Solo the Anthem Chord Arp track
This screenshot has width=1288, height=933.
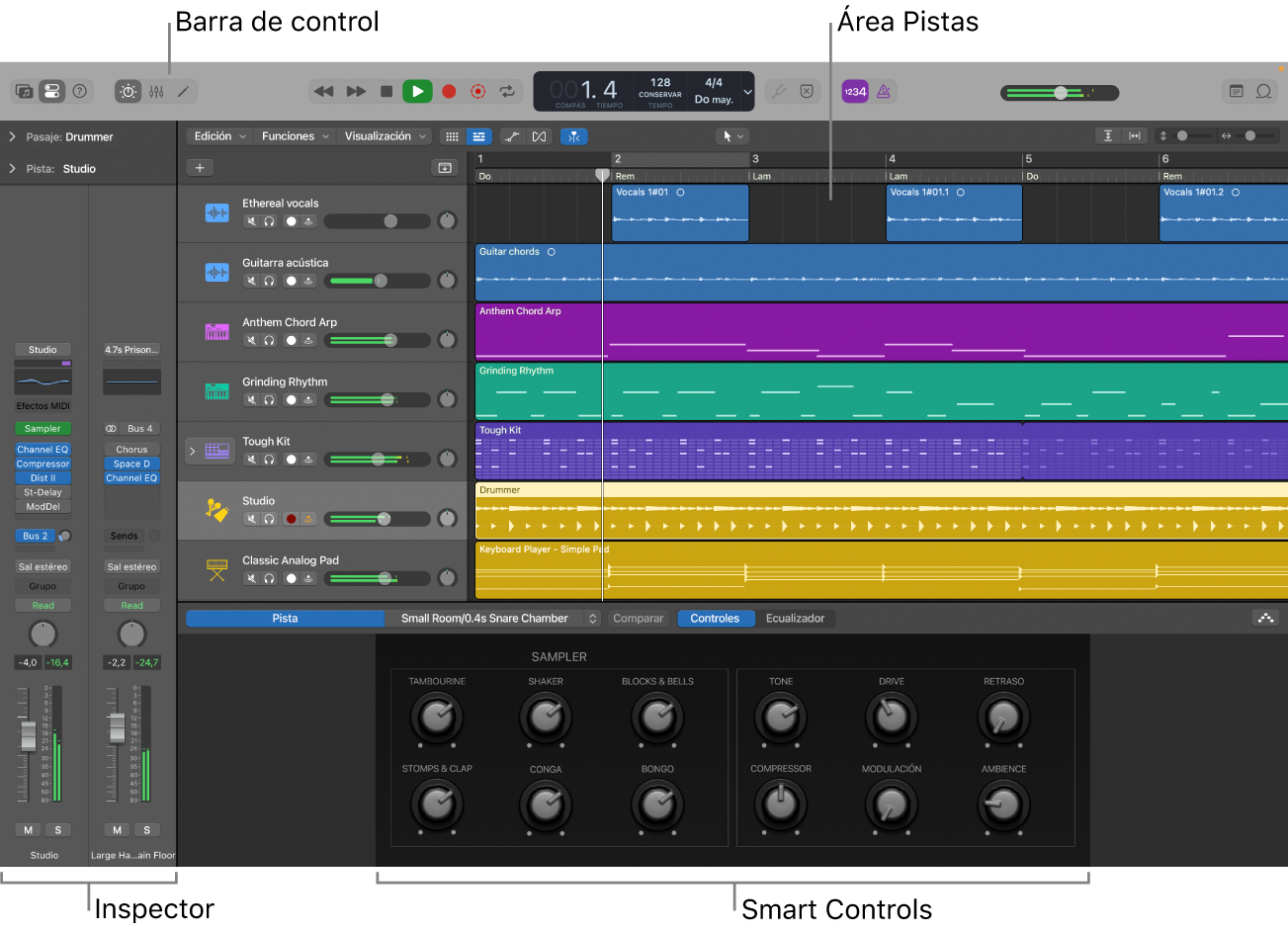[x=267, y=339]
